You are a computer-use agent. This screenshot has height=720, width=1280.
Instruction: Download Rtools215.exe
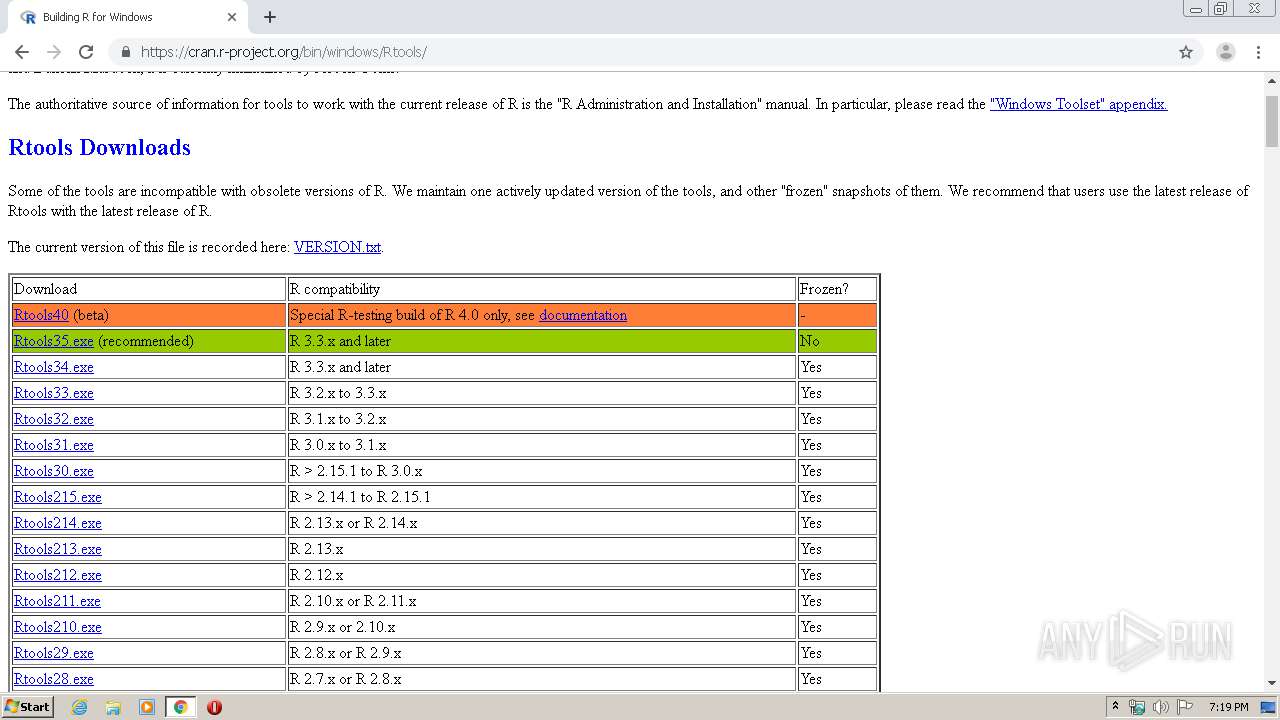pyautogui.click(x=58, y=497)
